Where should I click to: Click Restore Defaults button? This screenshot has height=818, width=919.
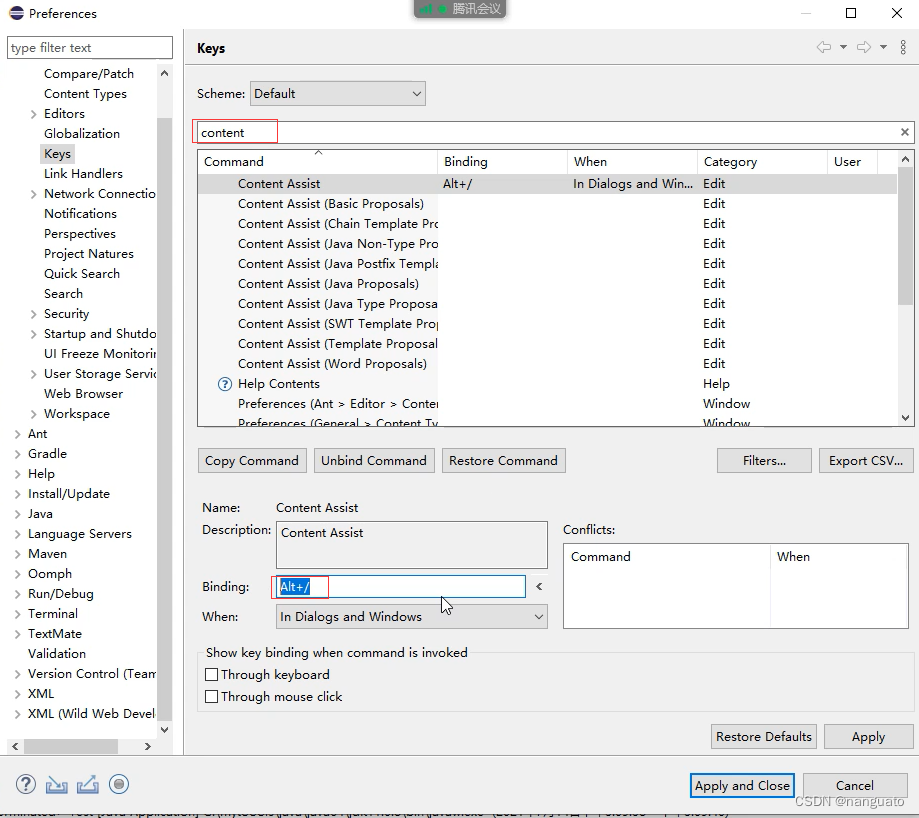[764, 737]
